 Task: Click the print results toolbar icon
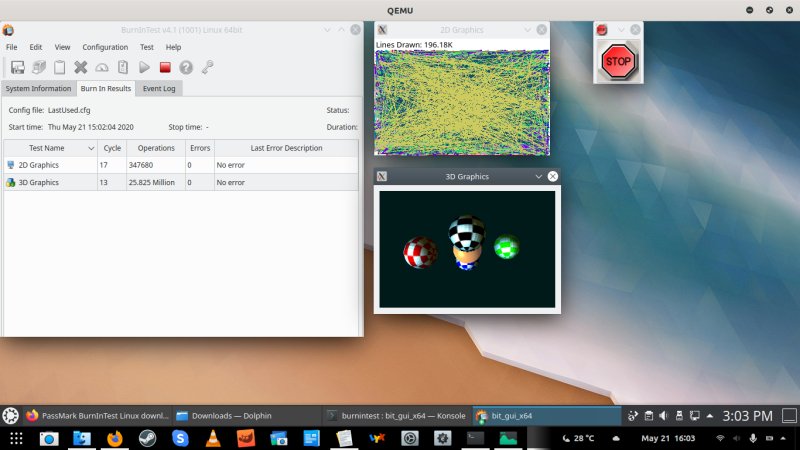(39, 67)
